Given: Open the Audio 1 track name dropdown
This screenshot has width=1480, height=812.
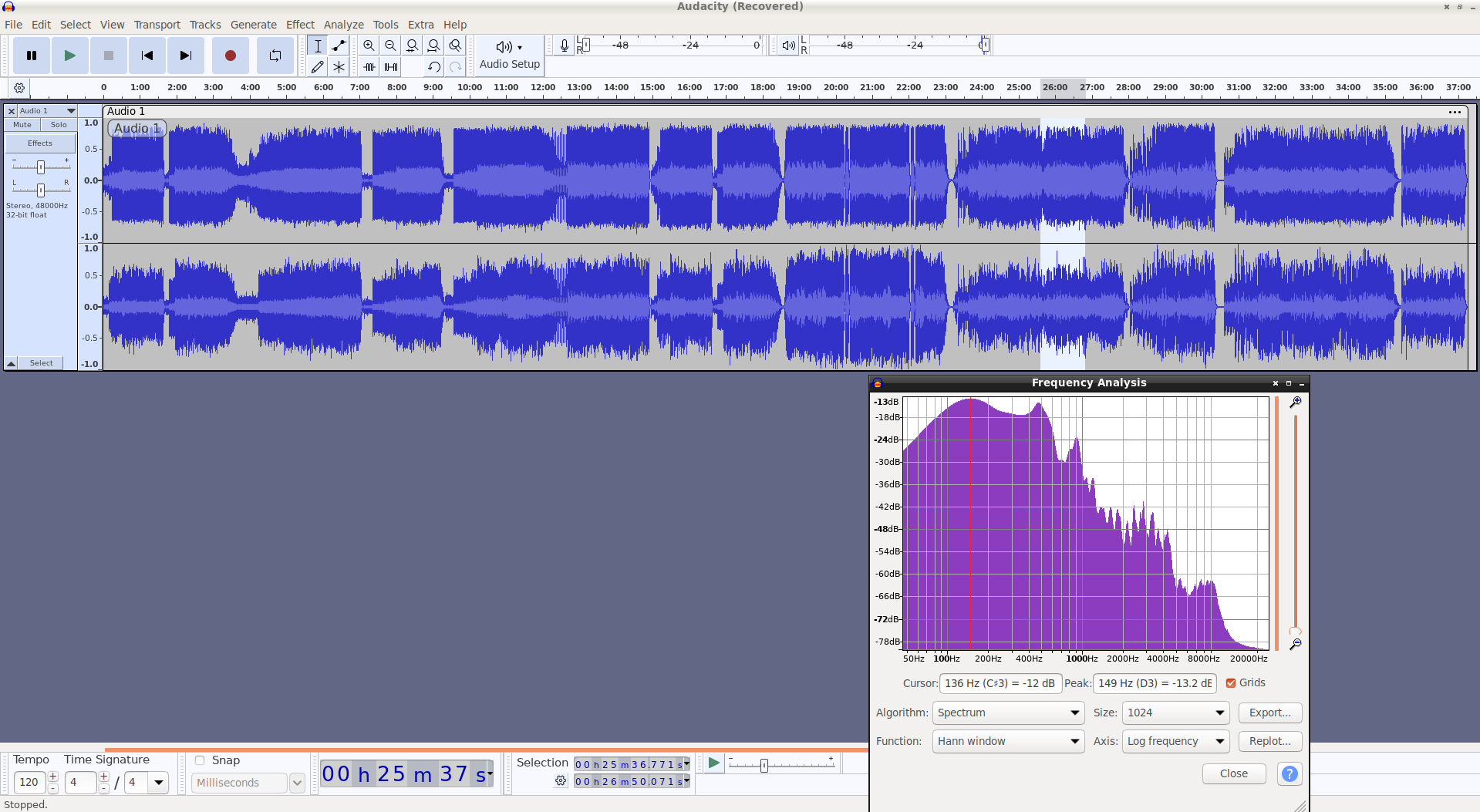Looking at the screenshot, I should point(48,111).
